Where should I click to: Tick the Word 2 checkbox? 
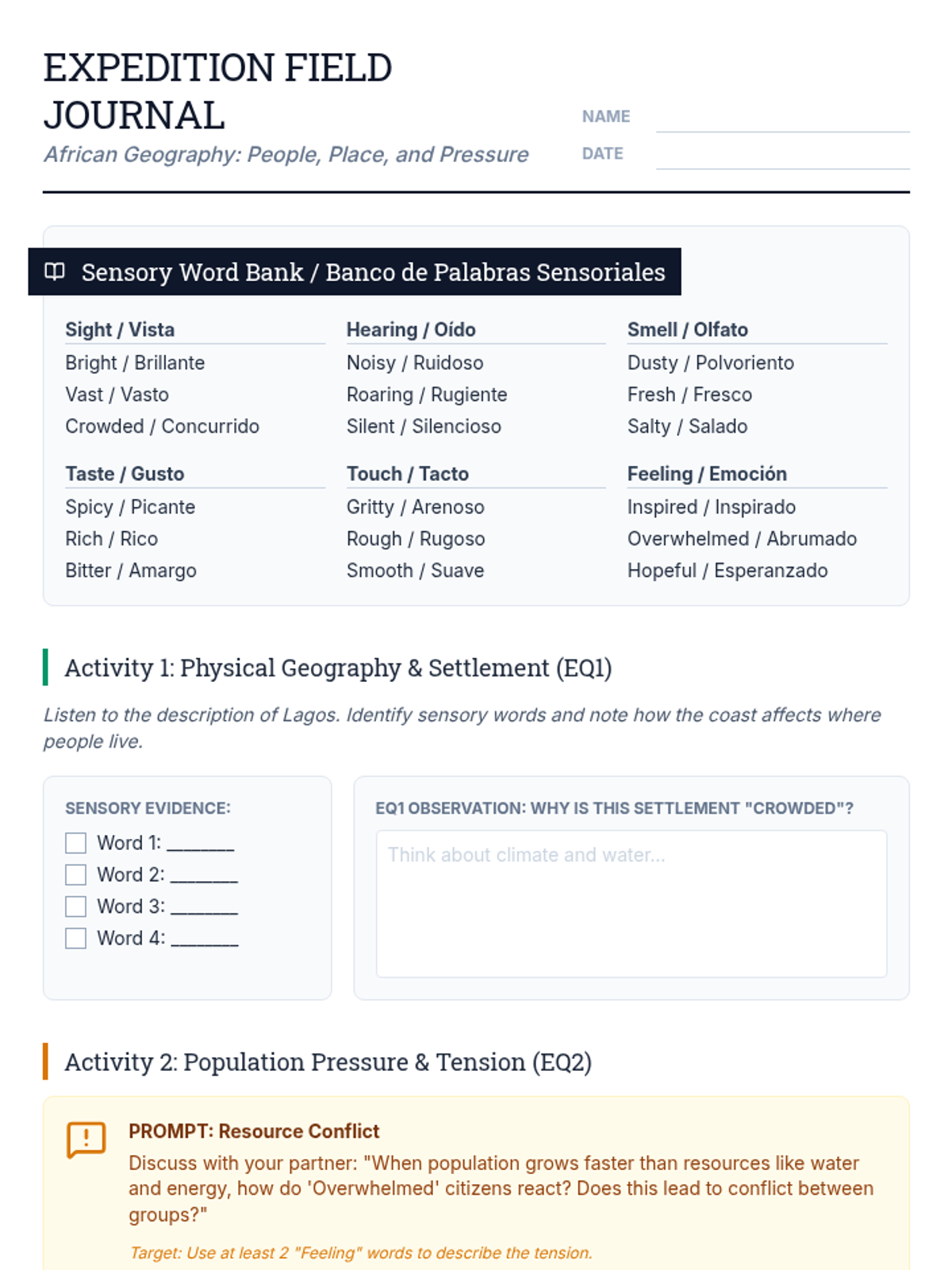76,875
